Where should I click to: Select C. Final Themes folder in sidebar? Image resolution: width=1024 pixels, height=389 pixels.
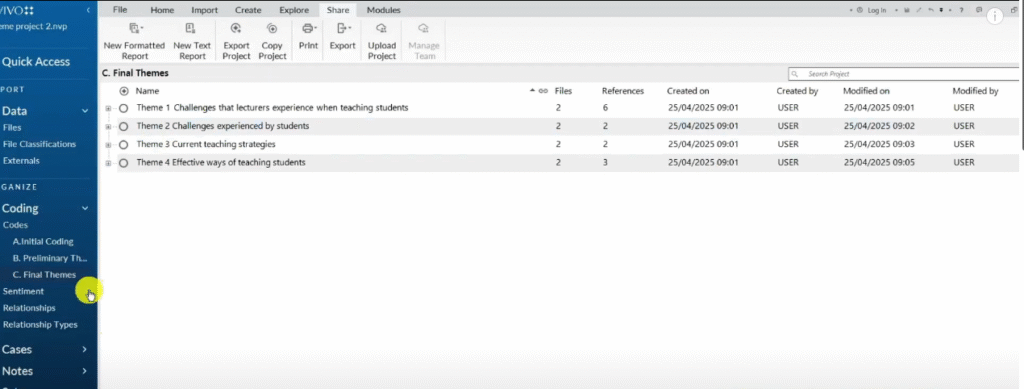44,275
